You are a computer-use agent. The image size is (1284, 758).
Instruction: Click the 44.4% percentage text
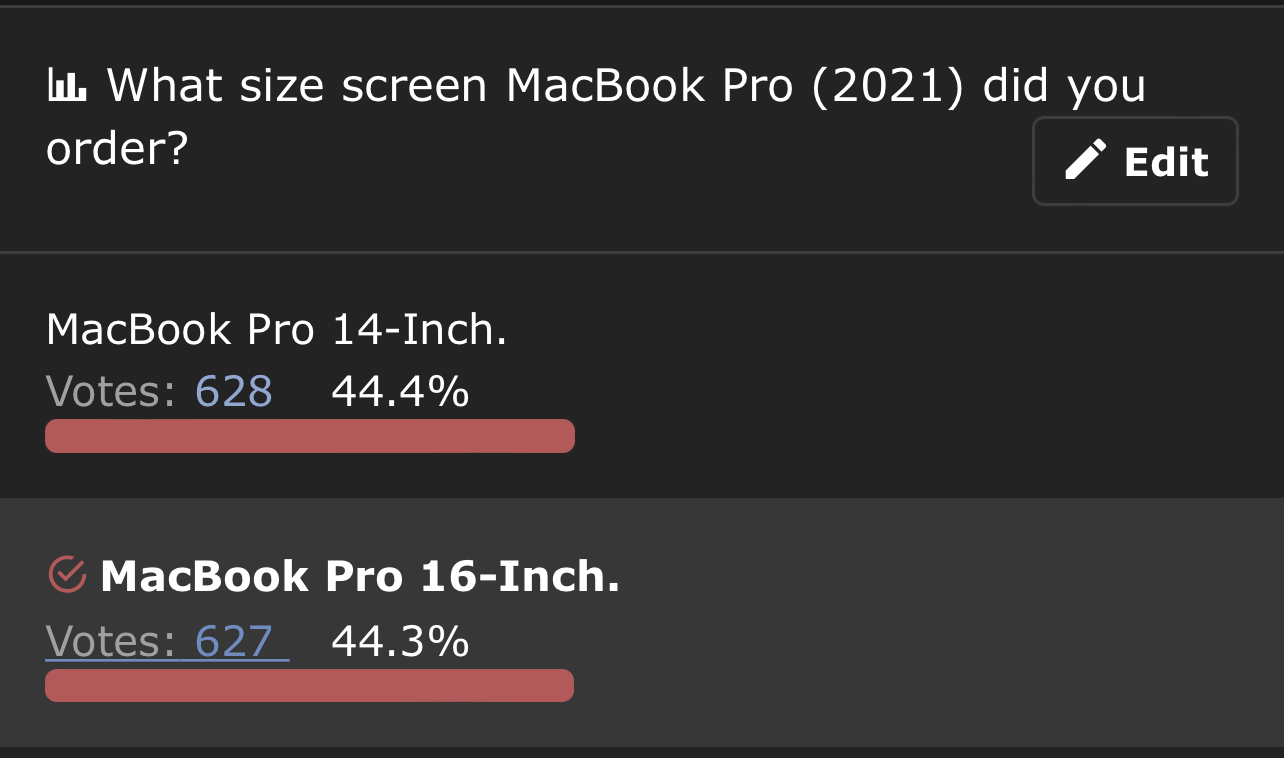[400, 391]
